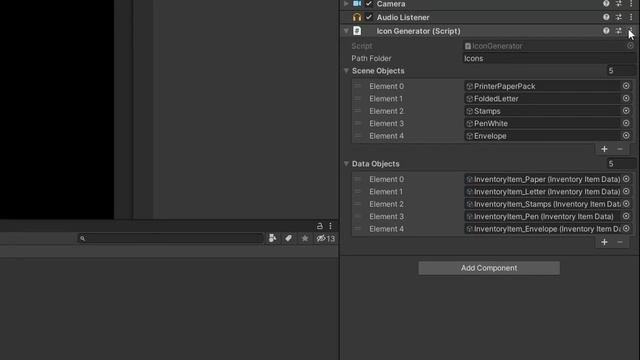Open the object picker for Stamps
Image resolution: width=640 pixels, height=360 pixels.
click(x=626, y=111)
